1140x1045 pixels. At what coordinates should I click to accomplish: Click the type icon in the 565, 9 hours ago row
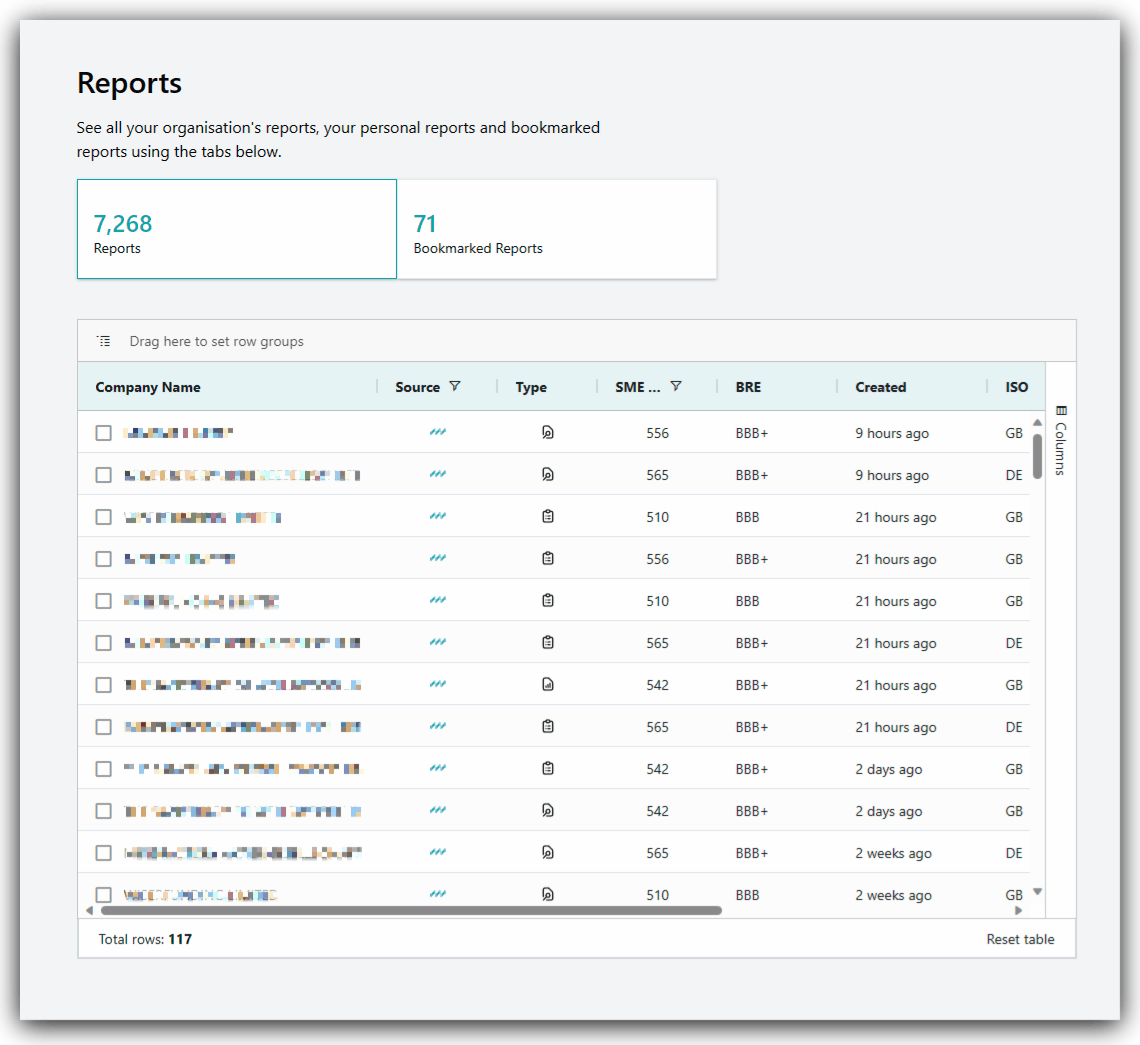click(548, 475)
